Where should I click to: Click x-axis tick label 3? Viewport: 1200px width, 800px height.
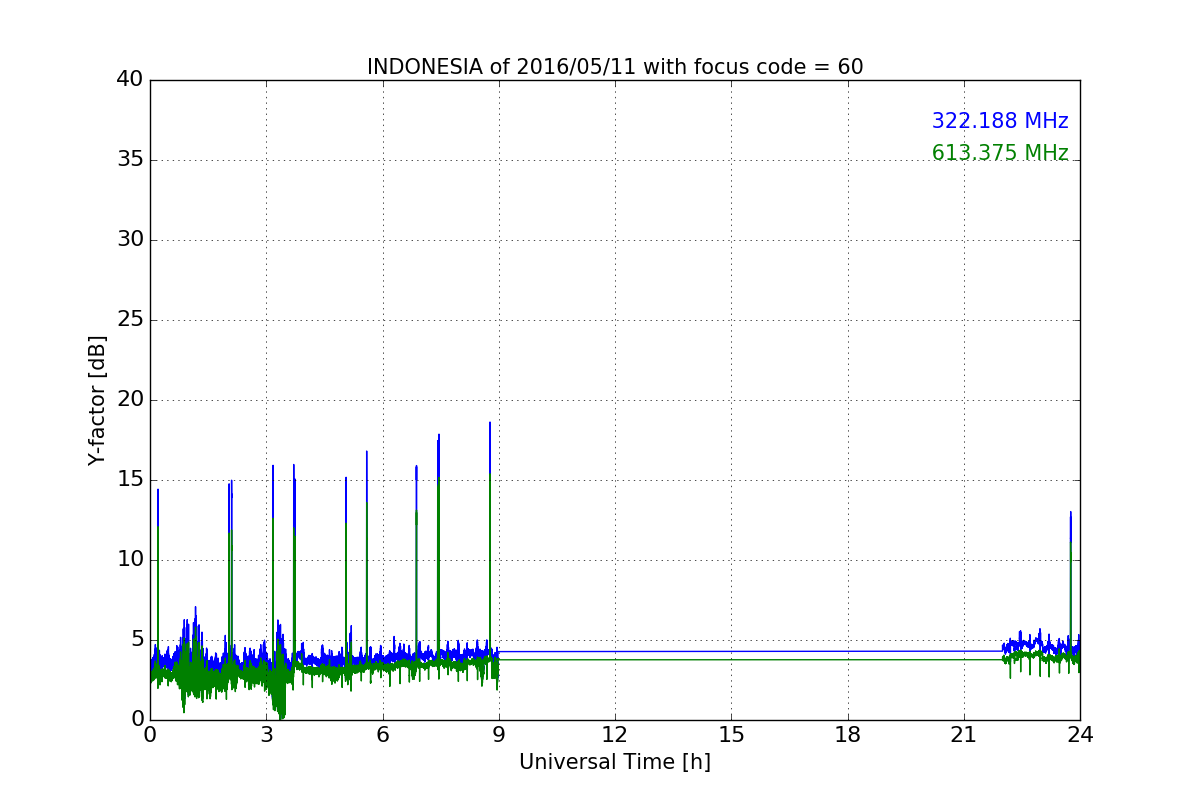pos(266,735)
